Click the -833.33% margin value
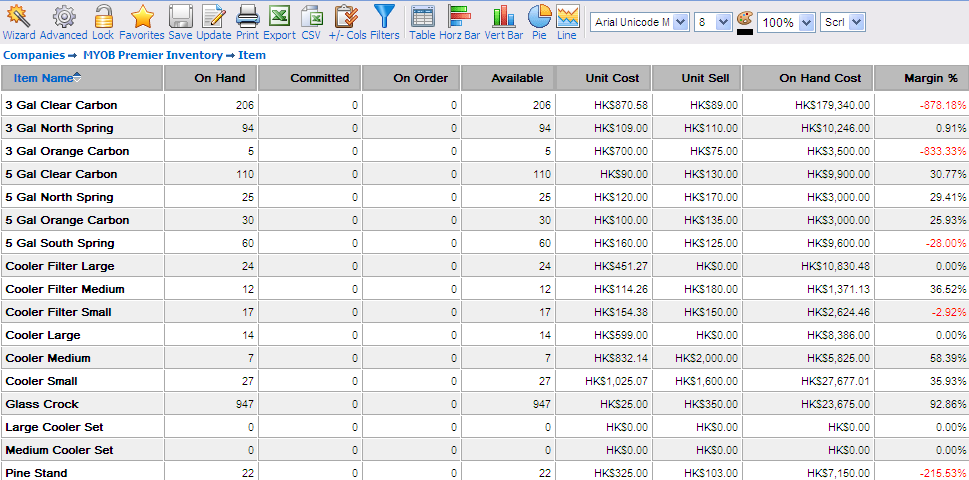Screen dimensions: 969x480 pyautogui.click(x=942, y=151)
